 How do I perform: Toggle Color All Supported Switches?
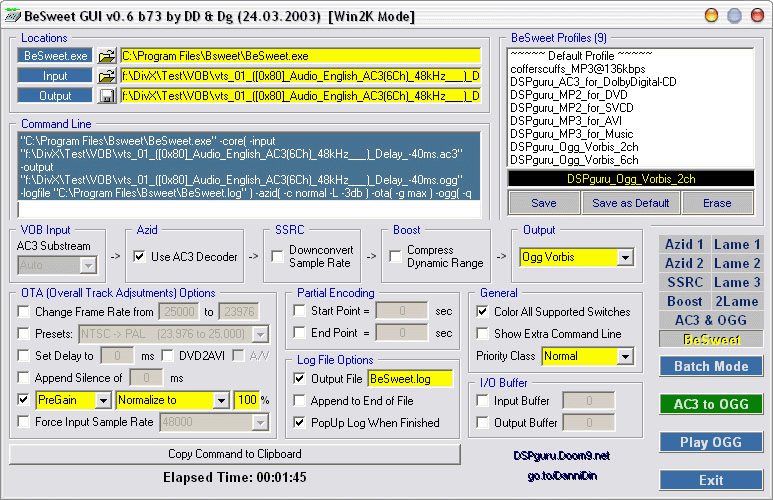click(x=483, y=312)
